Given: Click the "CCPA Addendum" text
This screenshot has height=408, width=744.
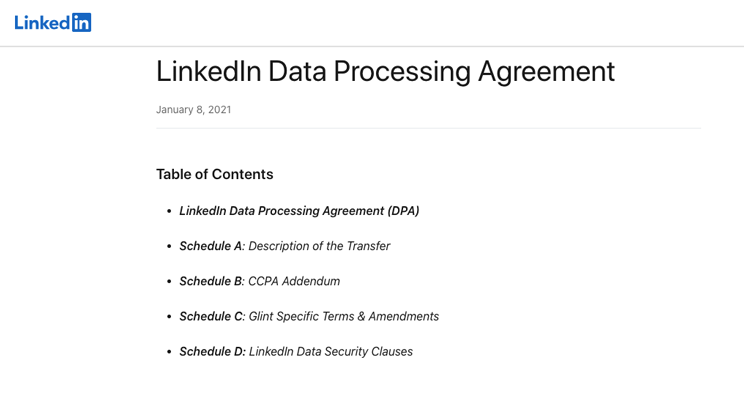Looking at the screenshot, I should [x=294, y=281].
